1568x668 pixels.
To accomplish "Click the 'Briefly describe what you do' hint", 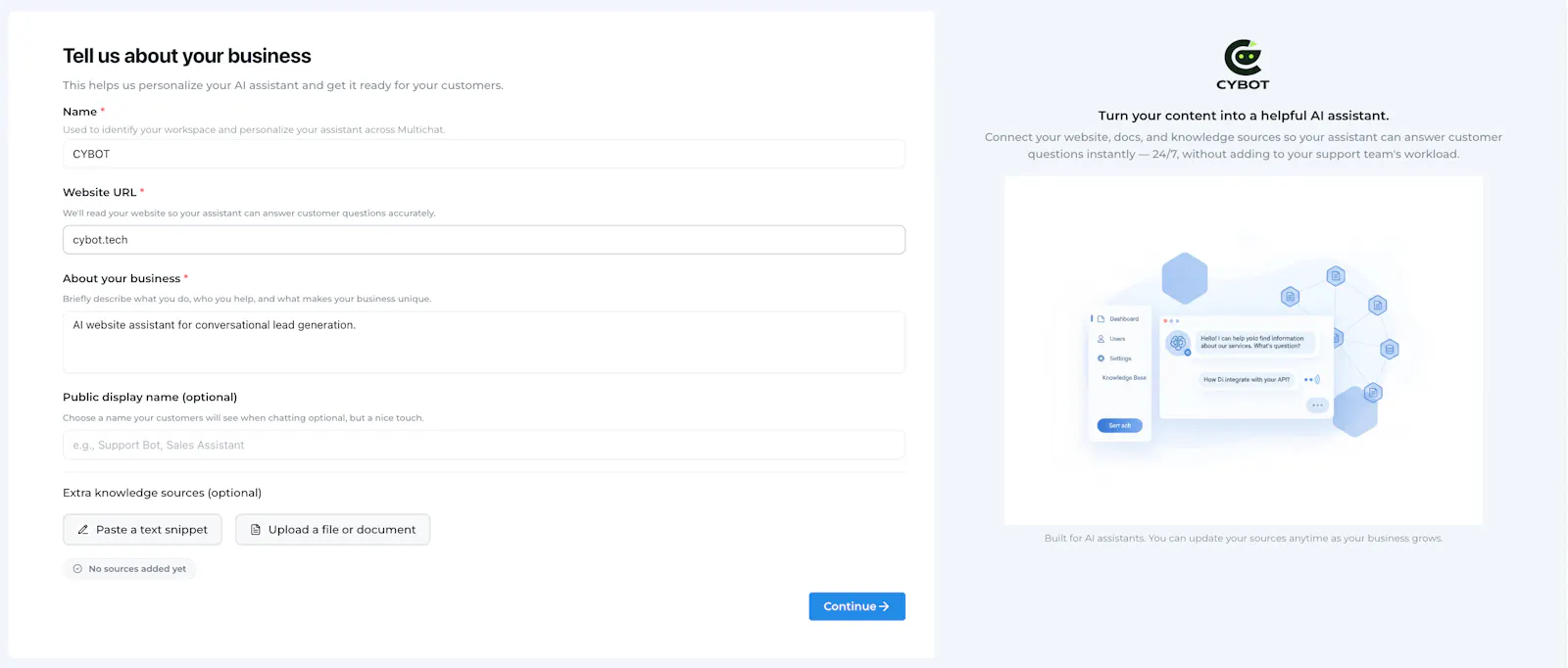I will pyautogui.click(x=247, y=299).
